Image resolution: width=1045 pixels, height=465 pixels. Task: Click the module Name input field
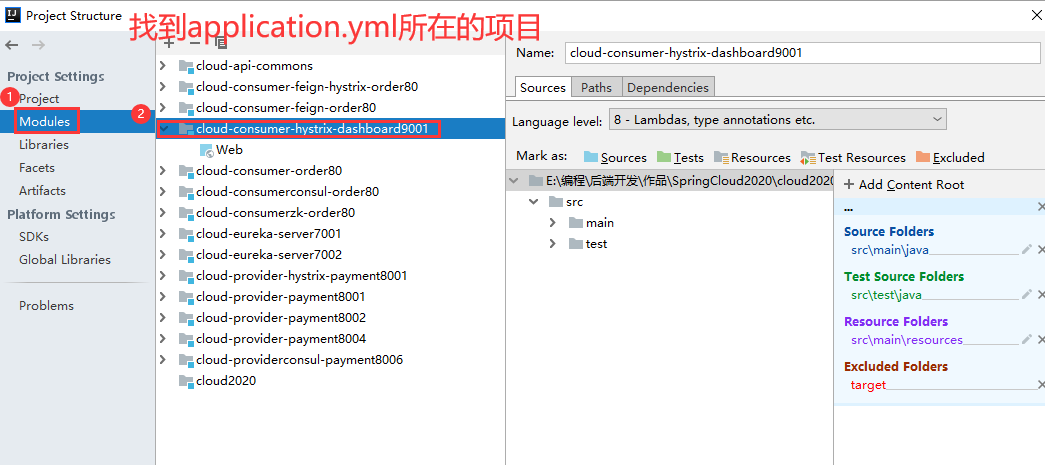click(x=802, y=53)
